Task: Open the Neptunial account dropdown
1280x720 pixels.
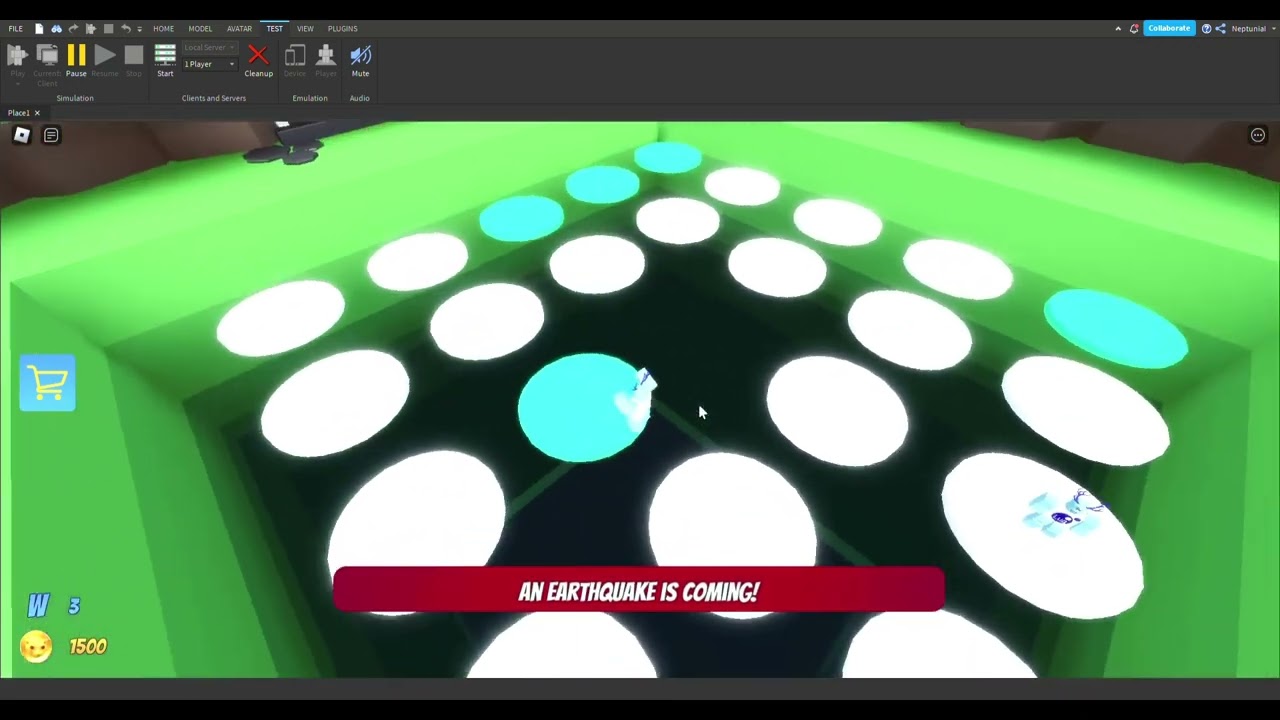Action: [x=1252, y=28]
